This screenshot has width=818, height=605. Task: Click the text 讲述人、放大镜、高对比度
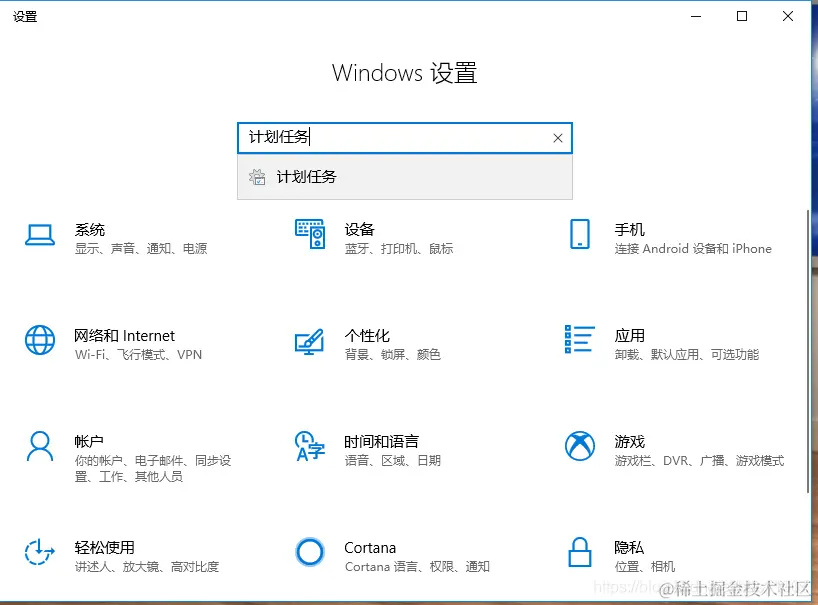tap(147, 567)
